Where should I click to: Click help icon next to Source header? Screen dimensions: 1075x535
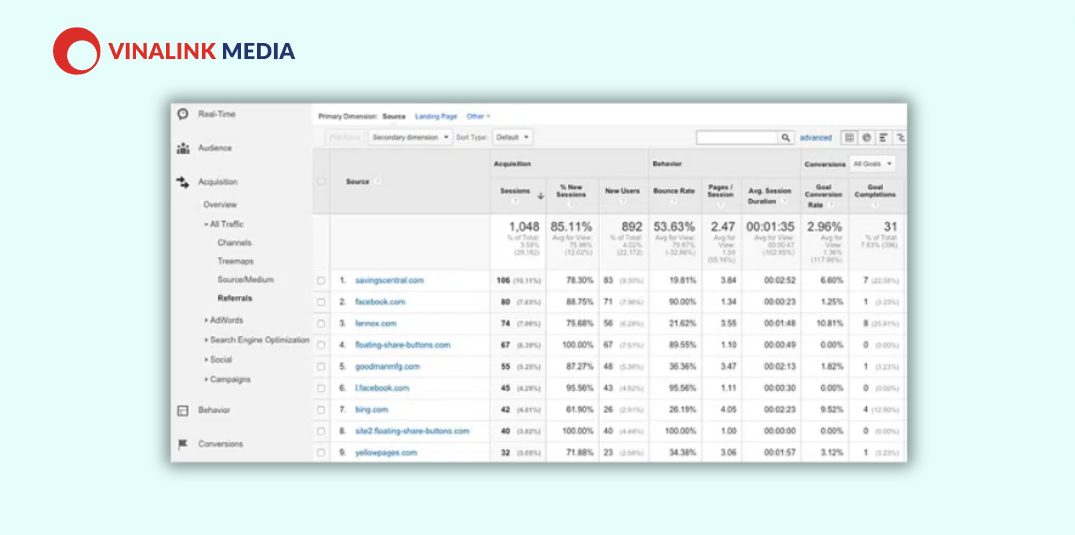pyautogui.click(x=378, y=182)
